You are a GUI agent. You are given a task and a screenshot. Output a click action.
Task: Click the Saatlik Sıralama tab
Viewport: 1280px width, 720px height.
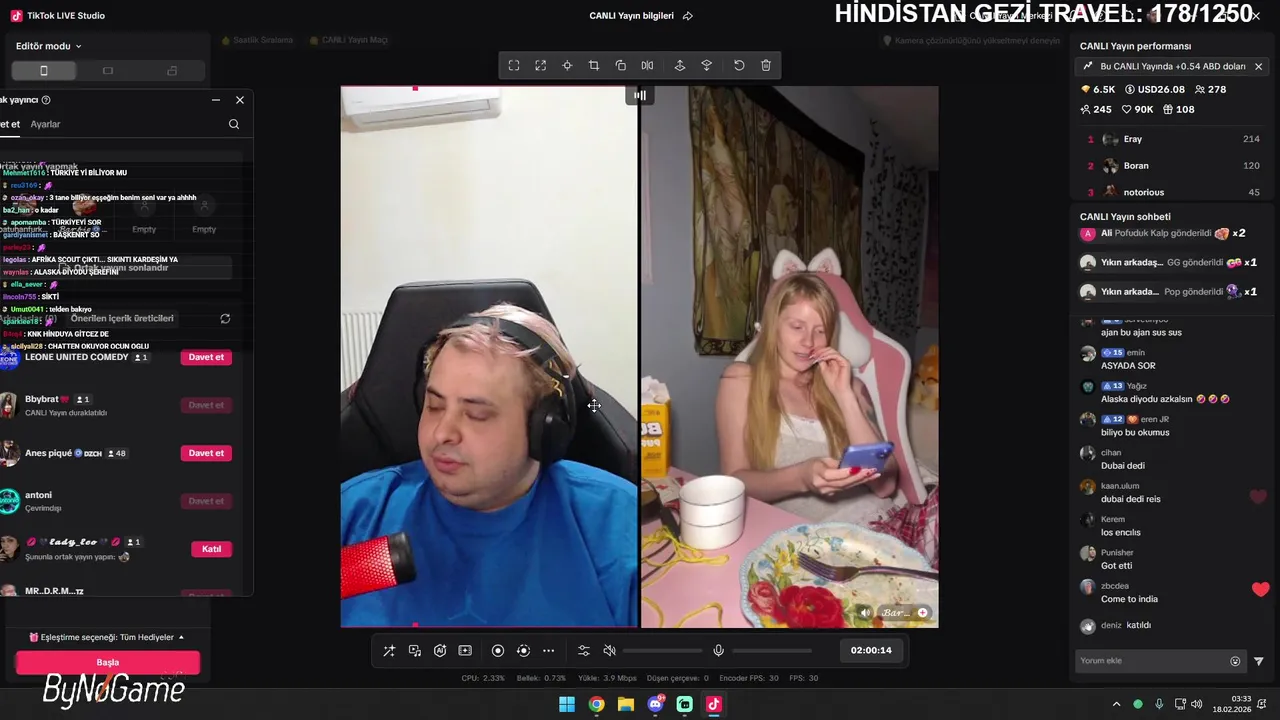tap(259, 40)
